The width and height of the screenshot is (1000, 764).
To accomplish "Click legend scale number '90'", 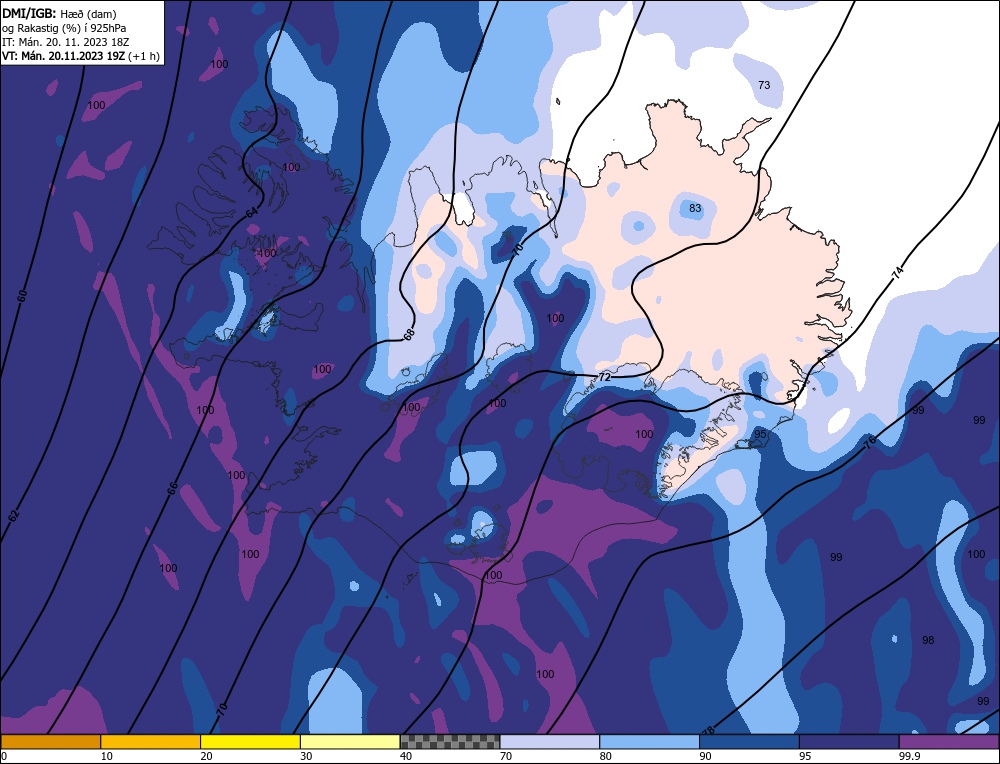I will tap(705, 756).
